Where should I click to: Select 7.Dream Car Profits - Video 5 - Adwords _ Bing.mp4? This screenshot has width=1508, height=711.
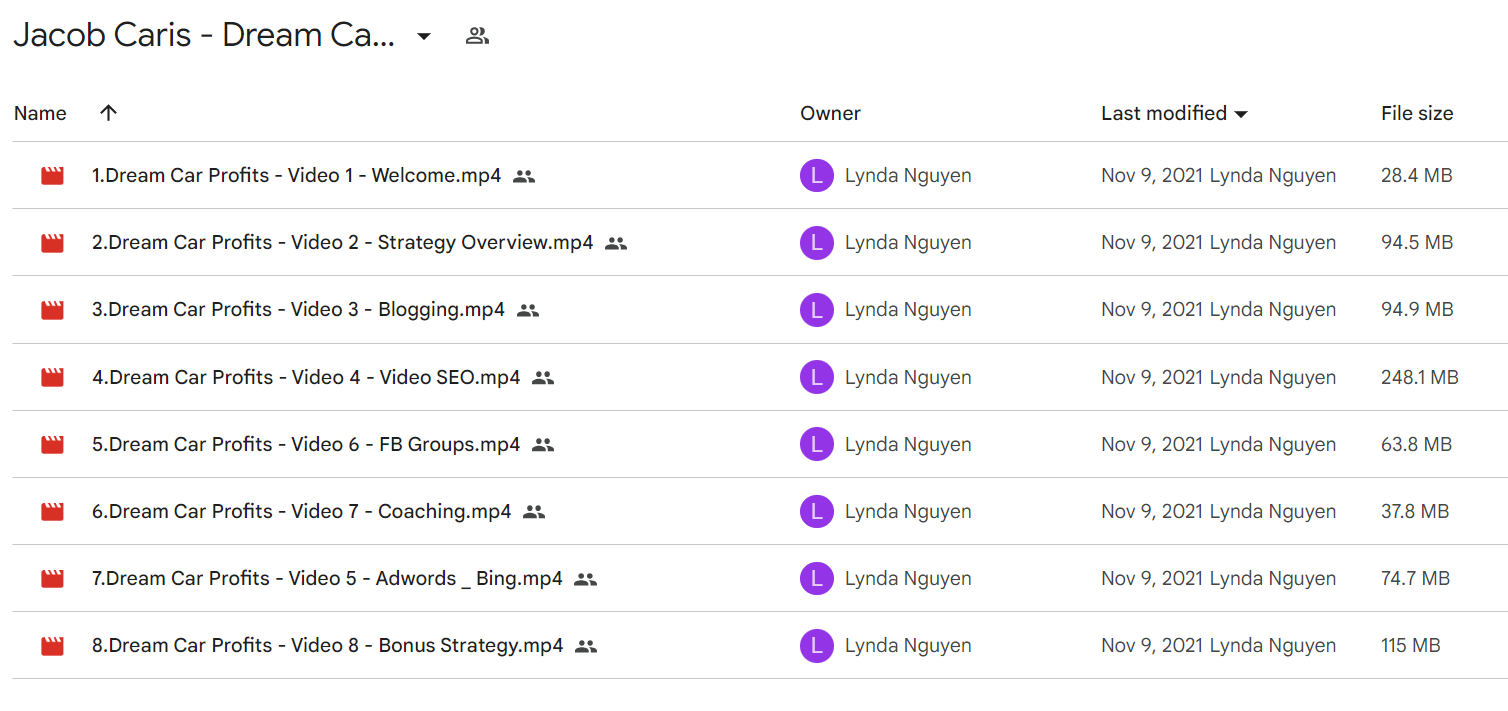(x=327, y=578)
